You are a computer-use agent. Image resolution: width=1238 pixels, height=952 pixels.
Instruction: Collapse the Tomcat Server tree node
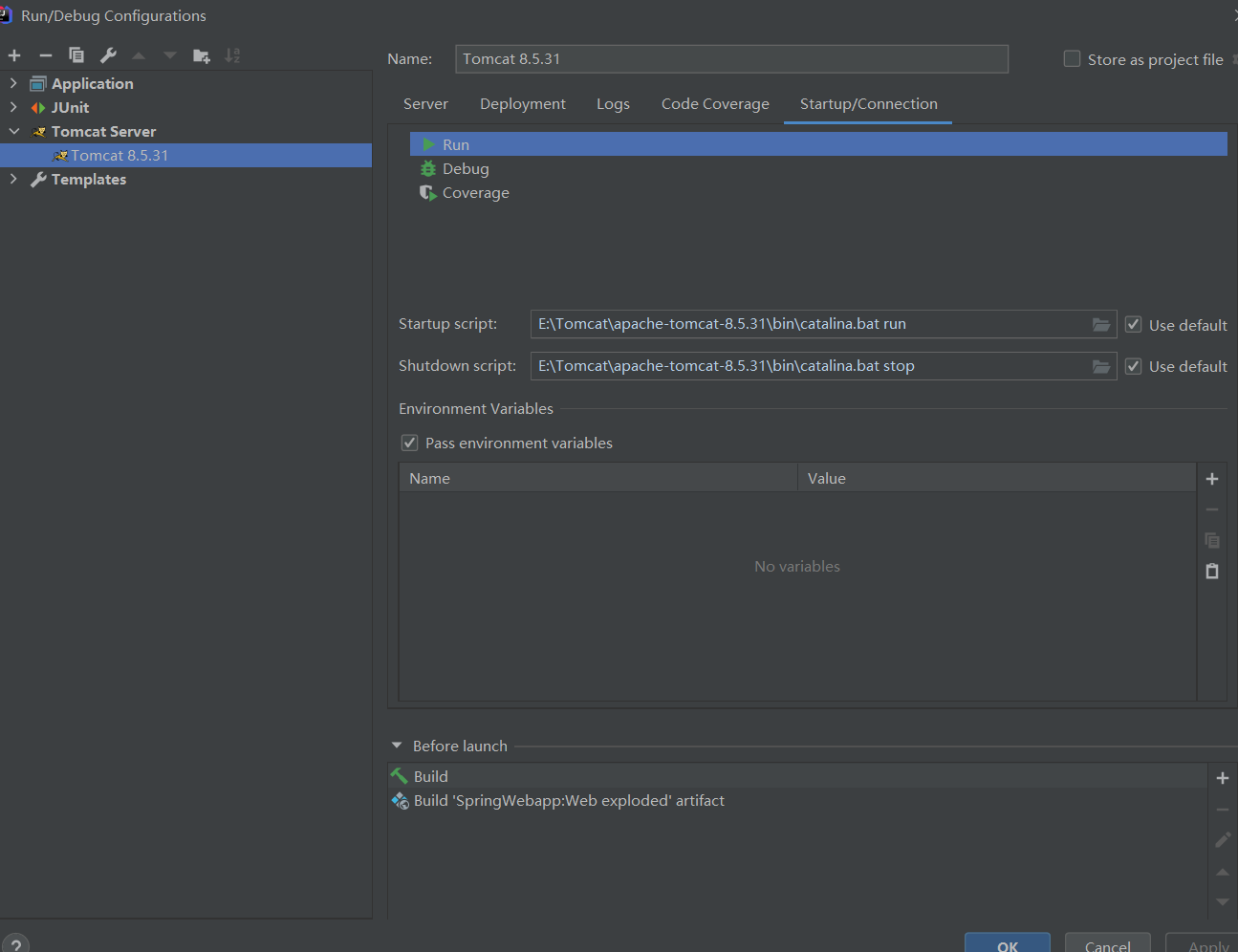(13, 132)
